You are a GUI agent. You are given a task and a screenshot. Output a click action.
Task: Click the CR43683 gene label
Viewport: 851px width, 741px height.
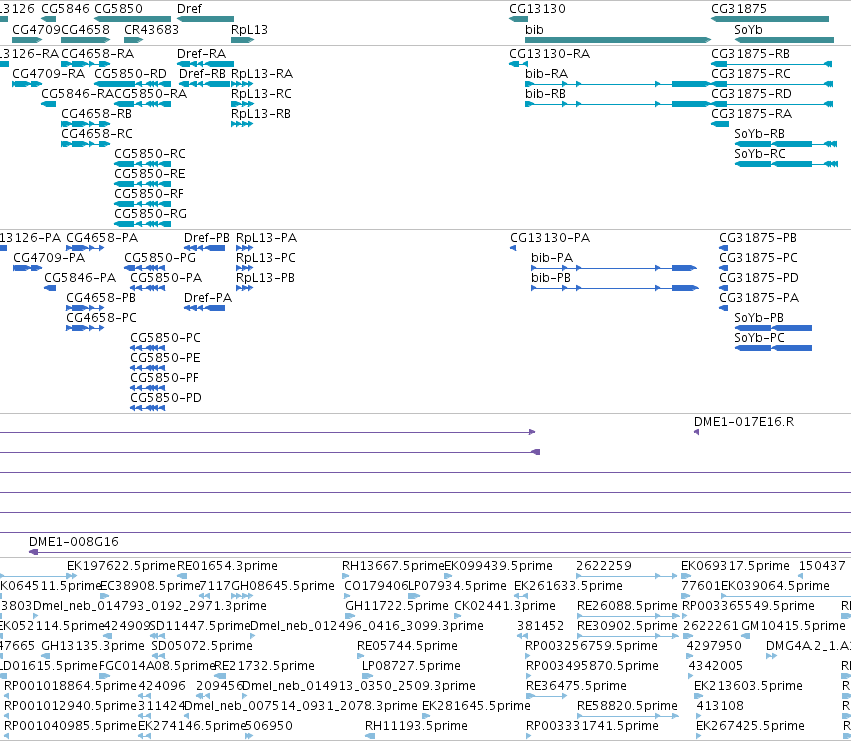(151, 29)
